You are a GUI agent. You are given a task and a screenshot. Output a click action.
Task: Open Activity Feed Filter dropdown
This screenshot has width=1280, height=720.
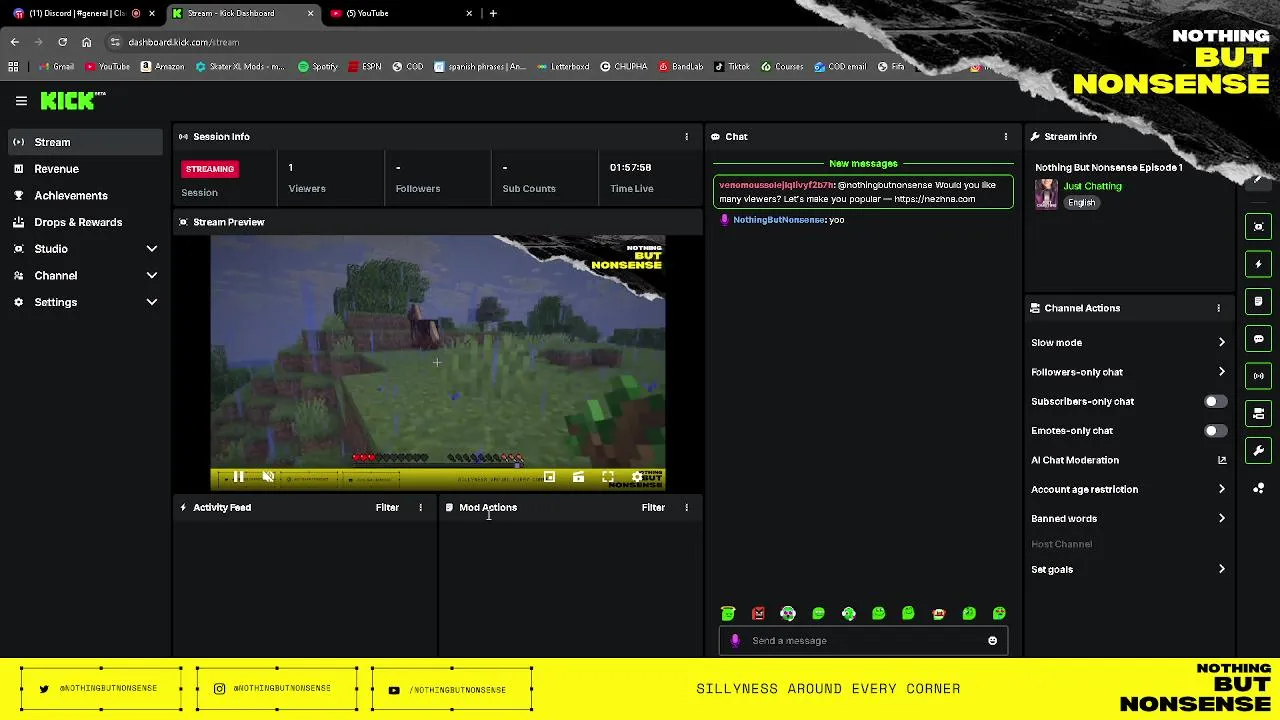coord(387,508)
